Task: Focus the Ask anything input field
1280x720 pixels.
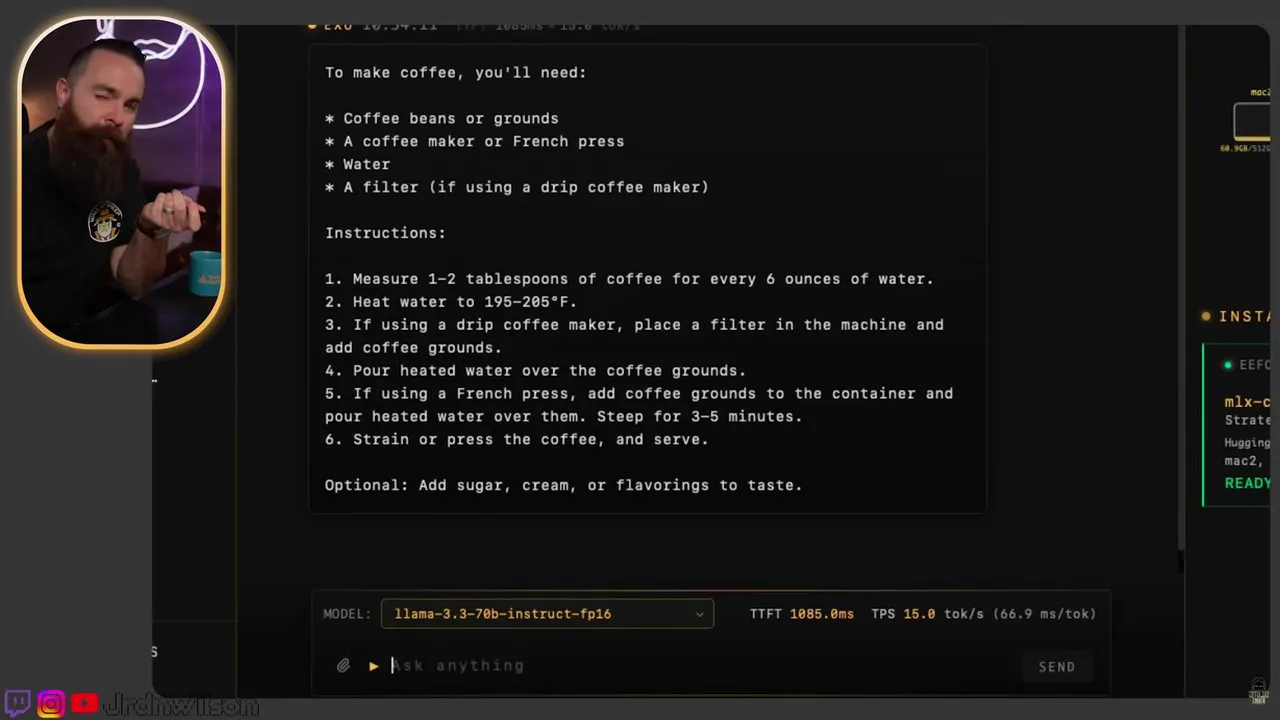Action: pos(700,666)
